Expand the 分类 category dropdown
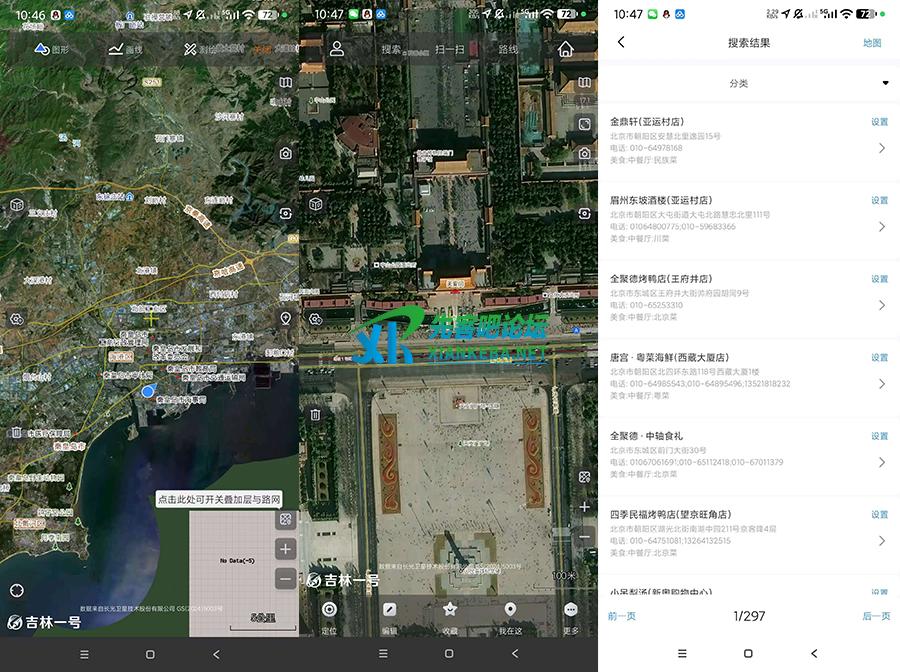Screen dimensions: 900x672 884,83
